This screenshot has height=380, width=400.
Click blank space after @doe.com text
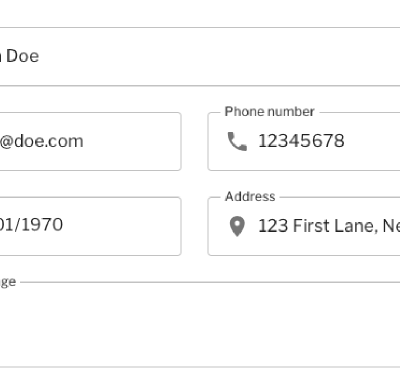[132, 142]
